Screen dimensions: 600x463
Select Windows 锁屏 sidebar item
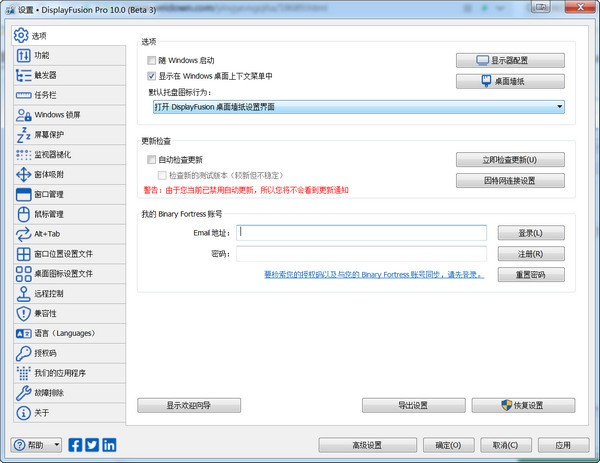point(62,115)
